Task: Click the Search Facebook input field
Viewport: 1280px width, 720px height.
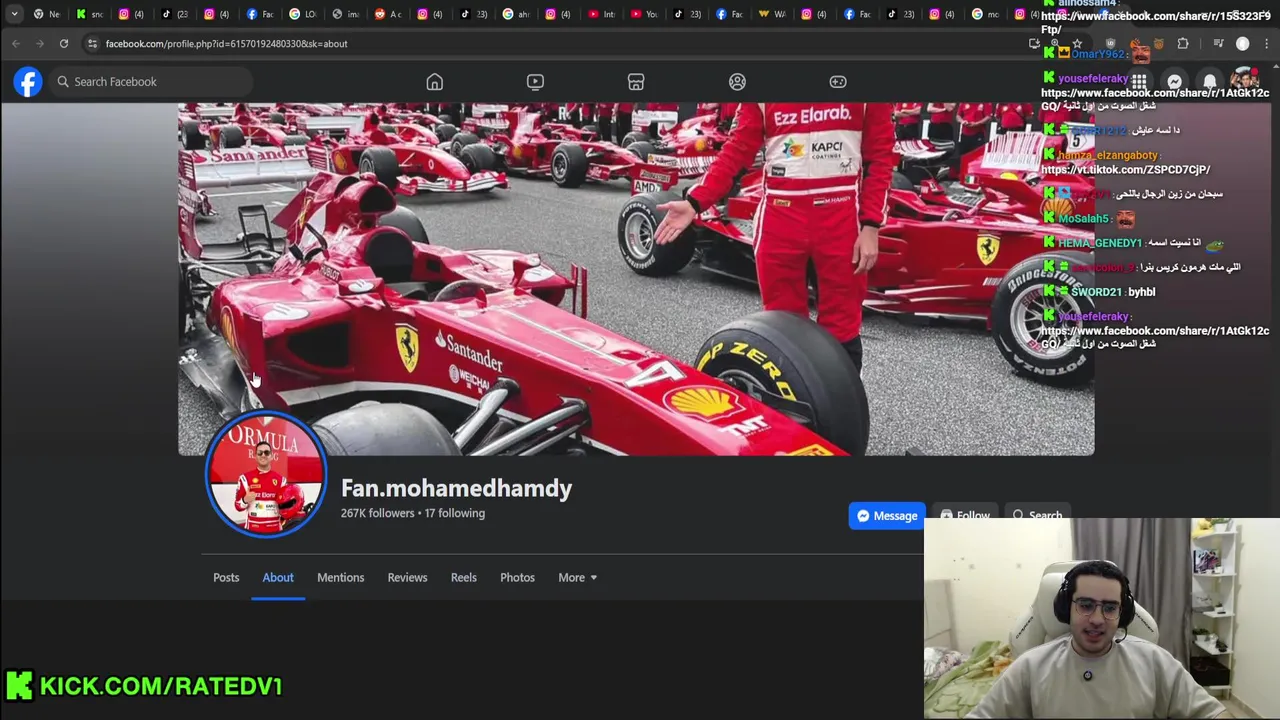Action: point(150,82)
